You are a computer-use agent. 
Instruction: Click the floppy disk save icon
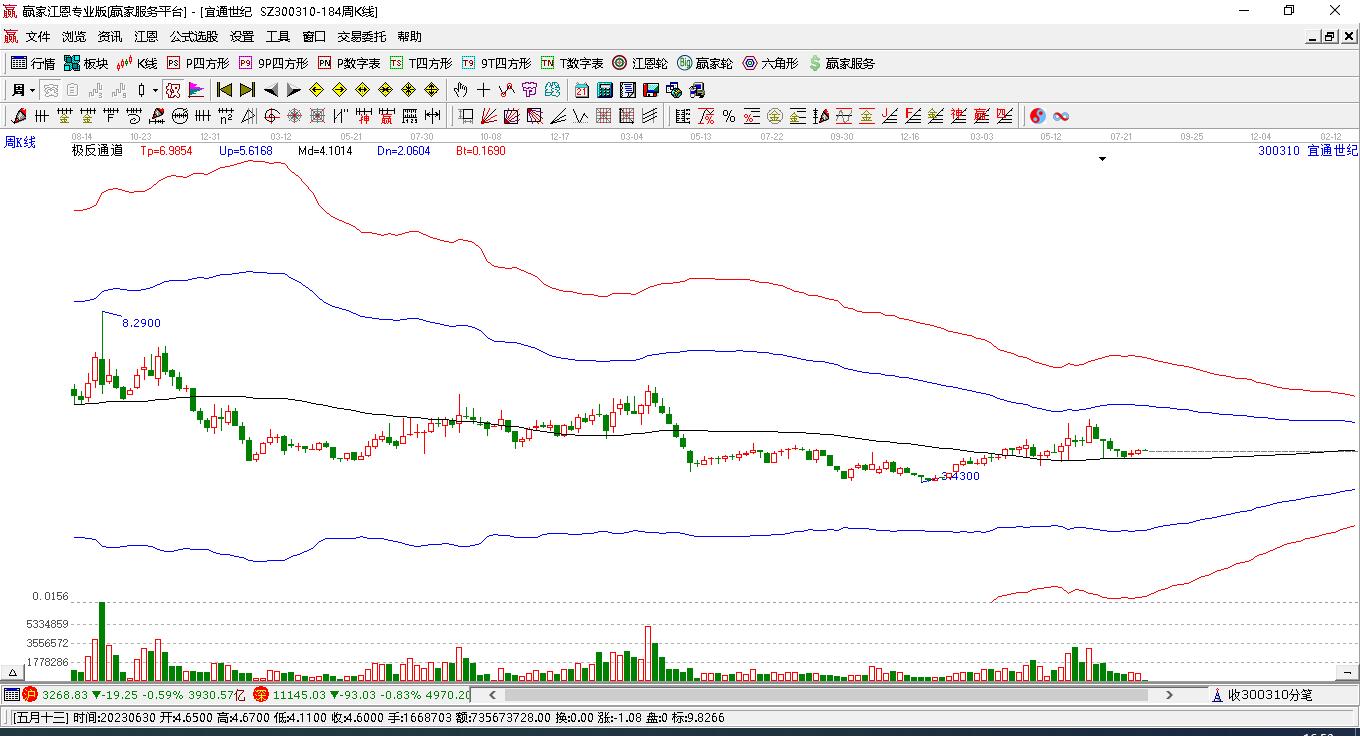(651, 90)
